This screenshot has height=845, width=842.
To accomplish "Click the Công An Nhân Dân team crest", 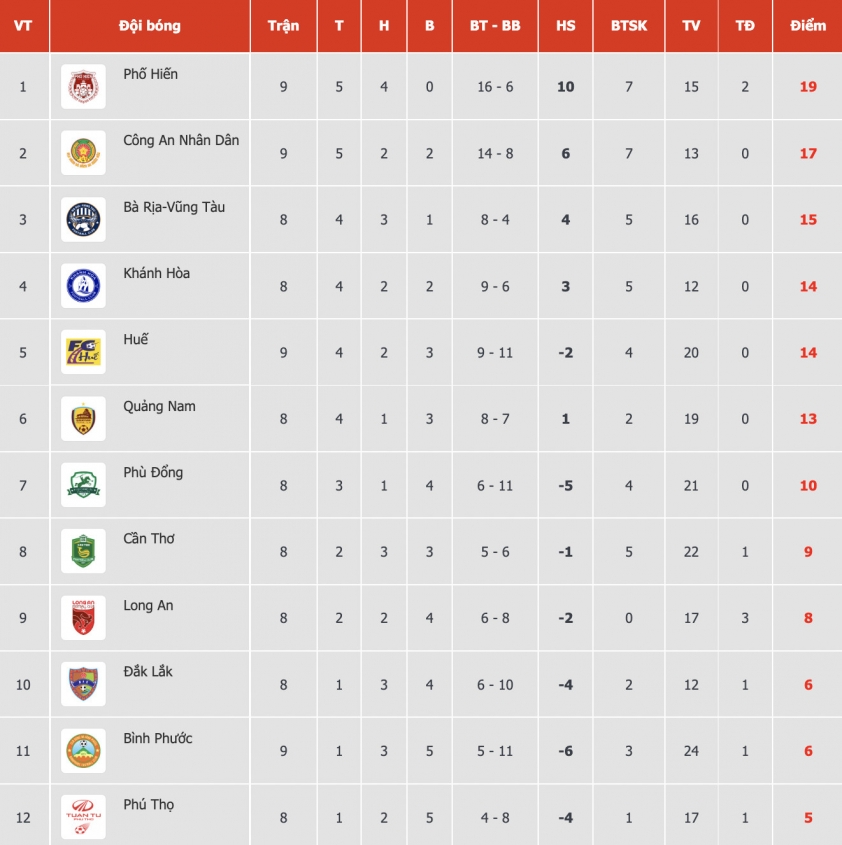I will [83, 153].
